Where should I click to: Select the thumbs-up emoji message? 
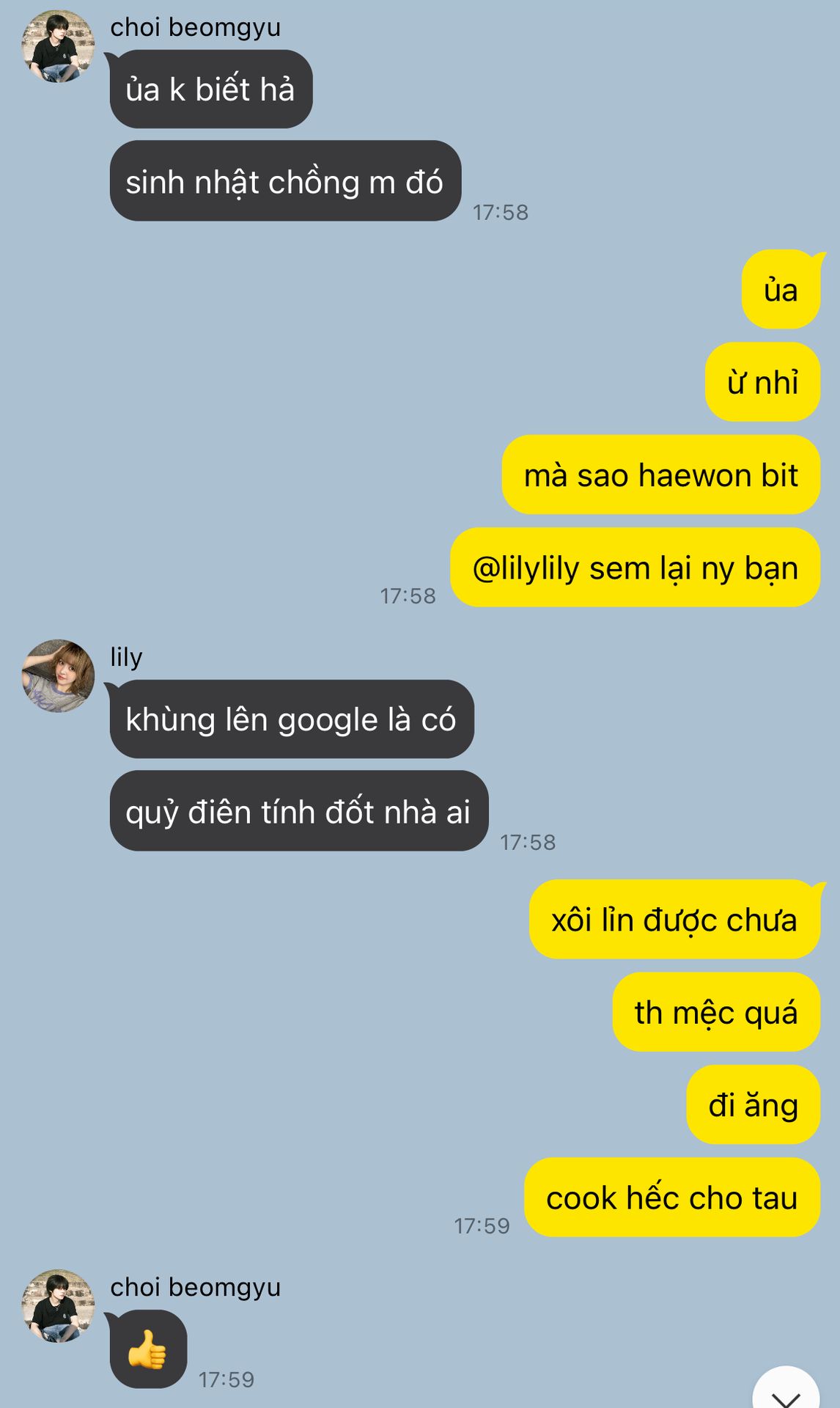[x=148, y=1349]
